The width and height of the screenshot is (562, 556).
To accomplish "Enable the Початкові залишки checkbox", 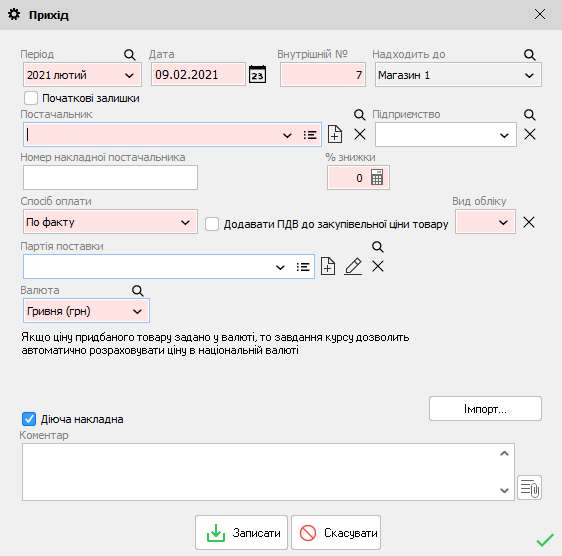I will [31, 98].
